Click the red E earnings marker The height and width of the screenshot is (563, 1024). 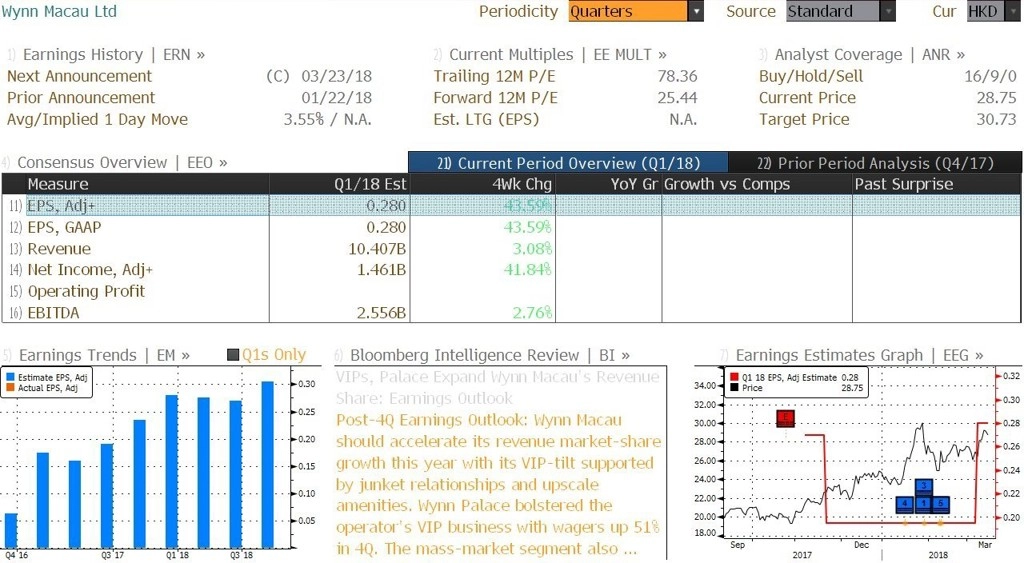point(786,418)
